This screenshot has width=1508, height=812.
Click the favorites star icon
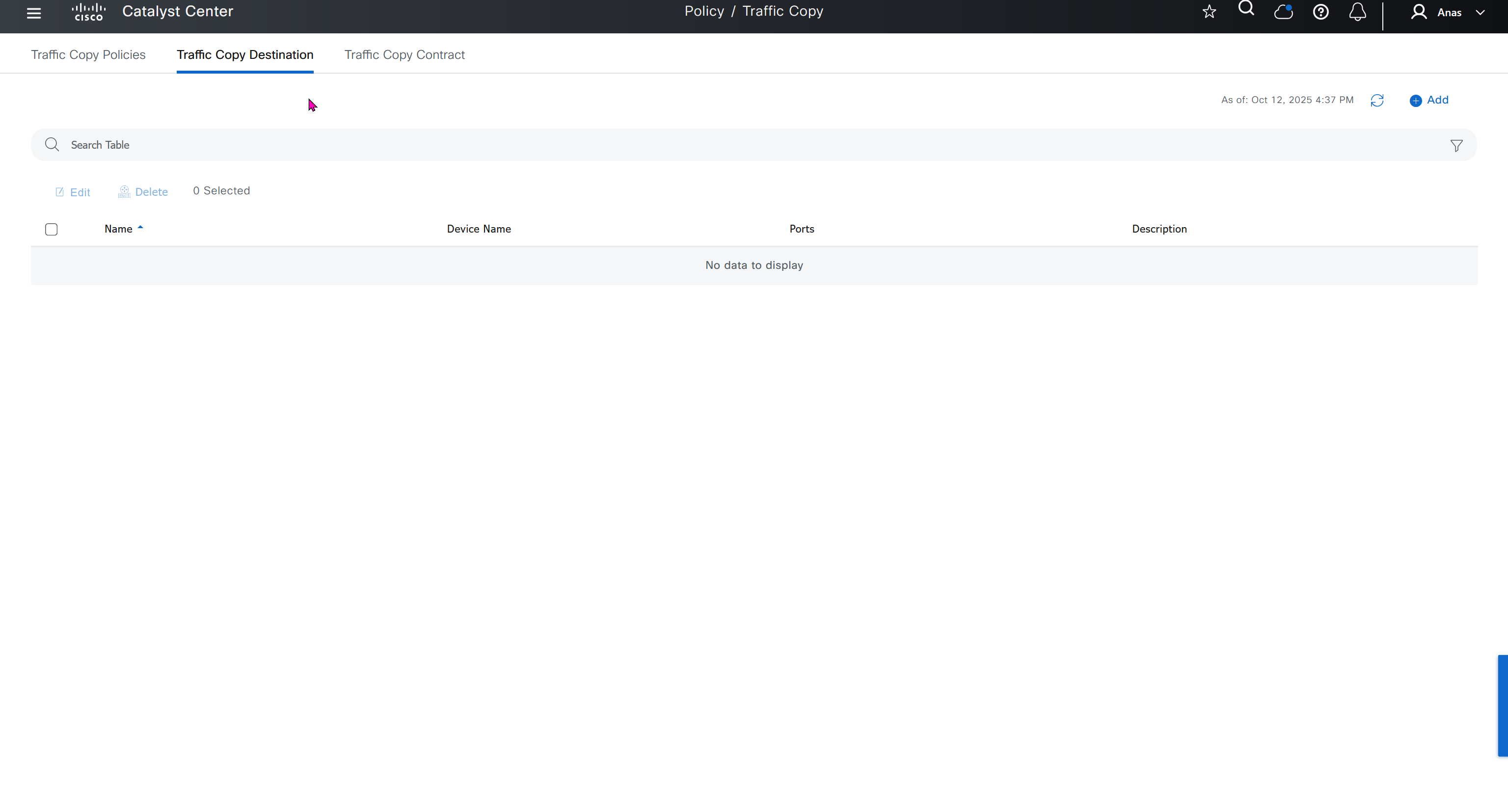point(1209,12)
